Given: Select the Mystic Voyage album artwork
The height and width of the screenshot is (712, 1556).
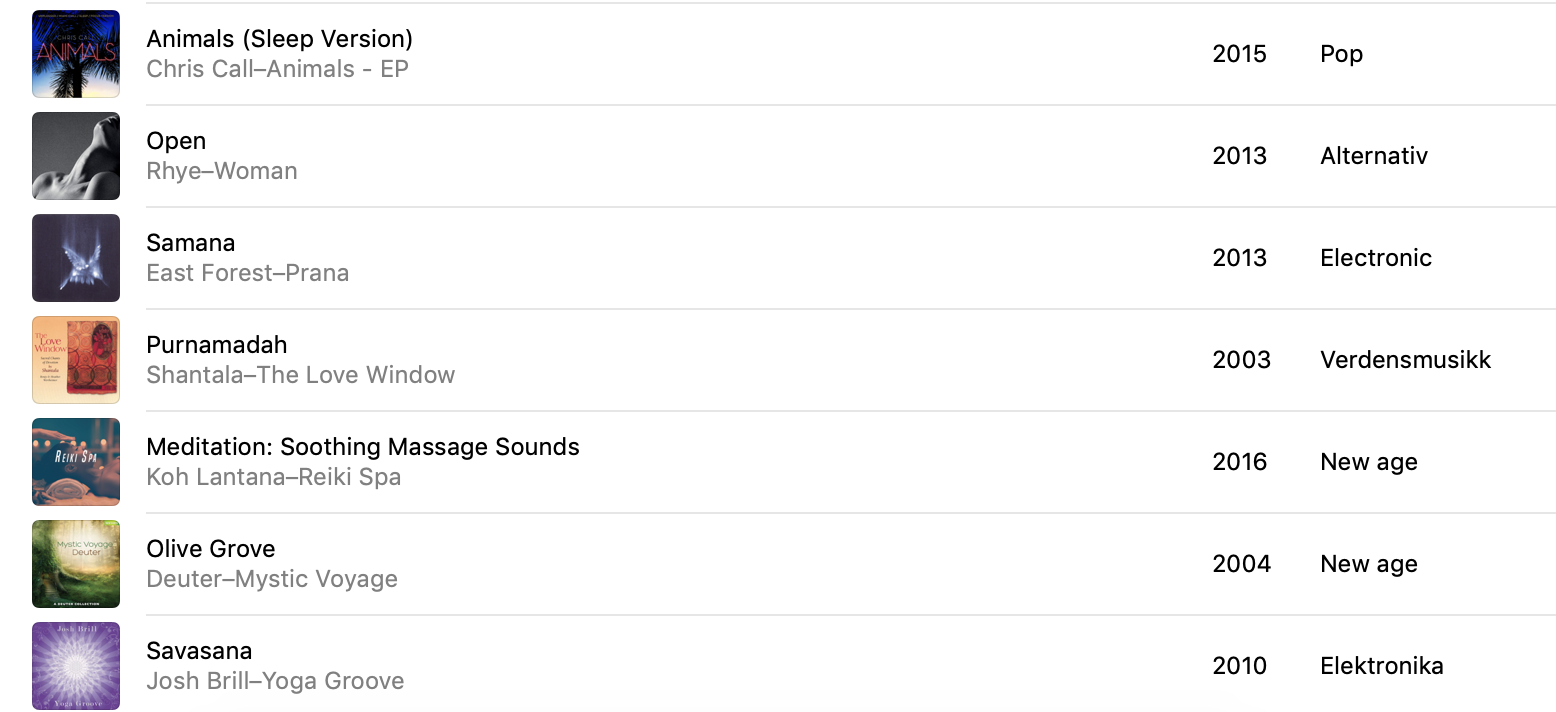Looking at the screenshot, I should click(x=76, y=564).
